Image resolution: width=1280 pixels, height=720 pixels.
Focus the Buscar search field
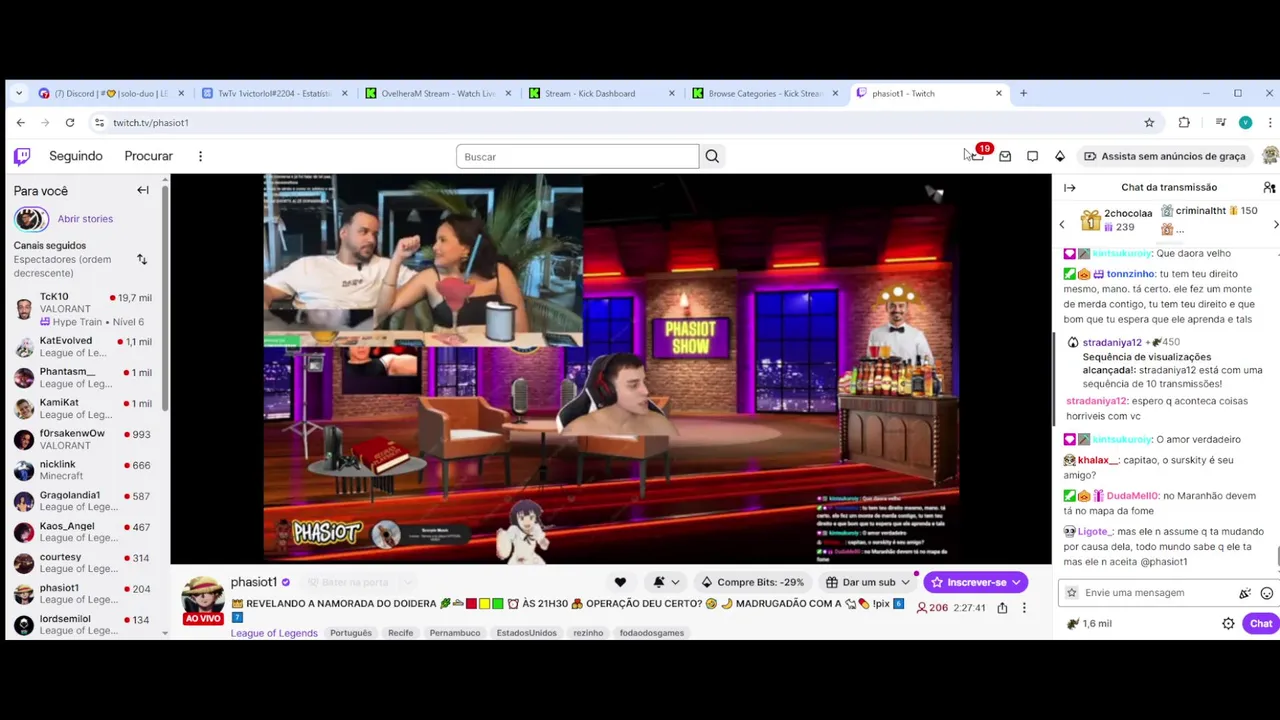click(x=577, y=156)
